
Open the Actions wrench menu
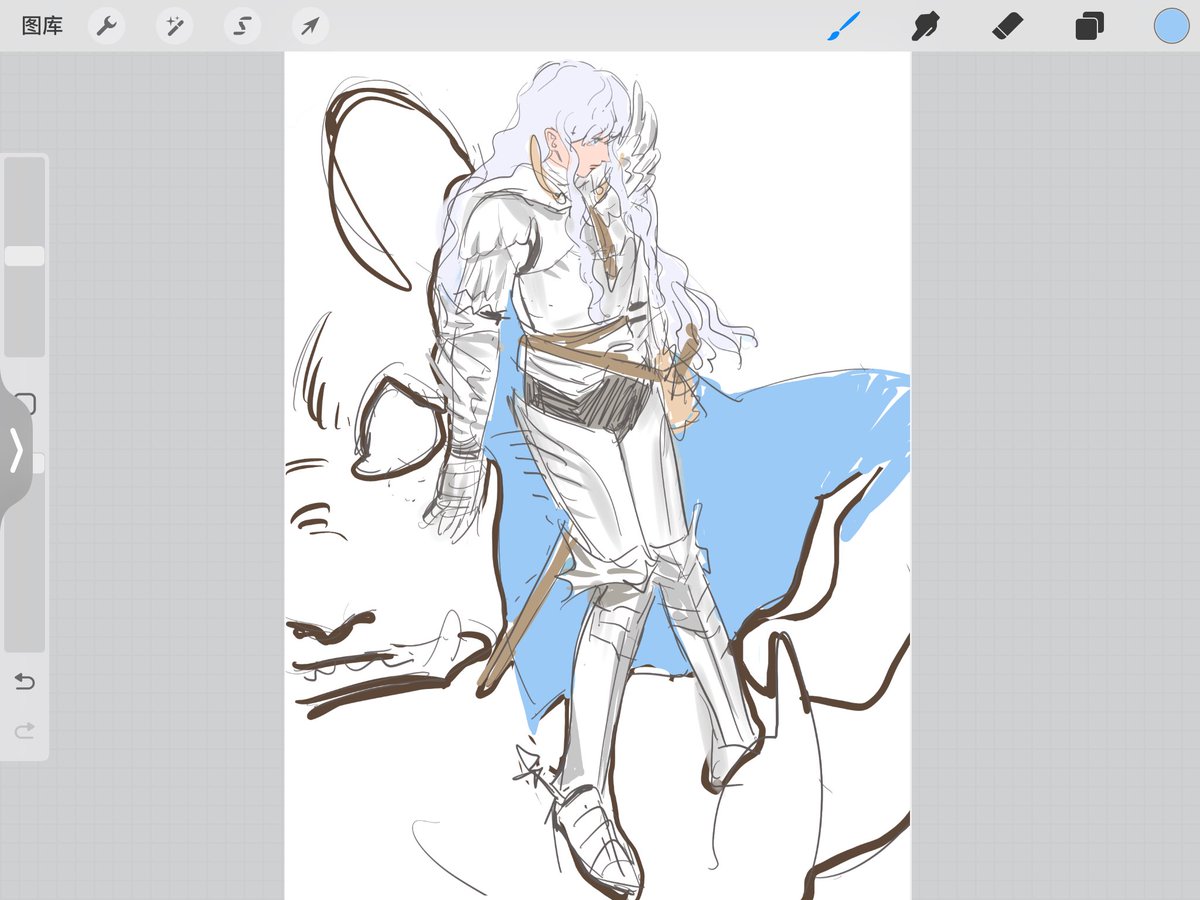(106, 26)
